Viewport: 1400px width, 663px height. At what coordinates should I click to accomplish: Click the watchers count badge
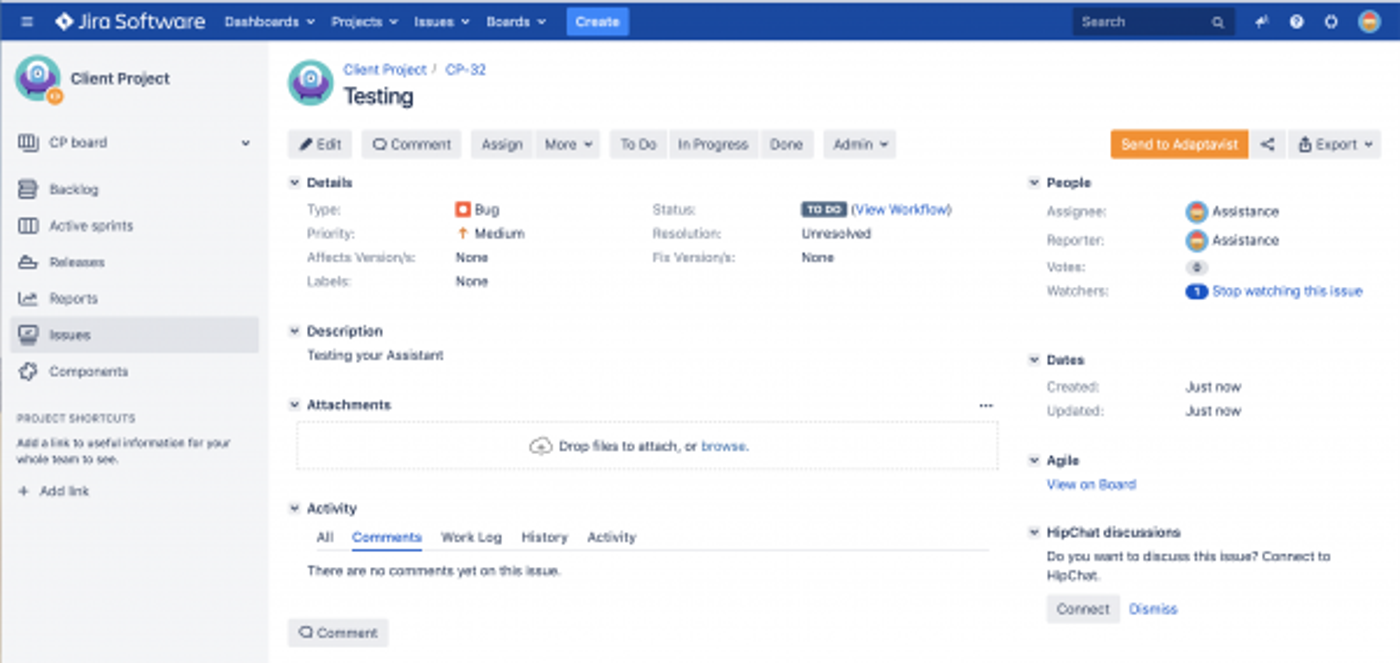click(x=1196, y=292)
